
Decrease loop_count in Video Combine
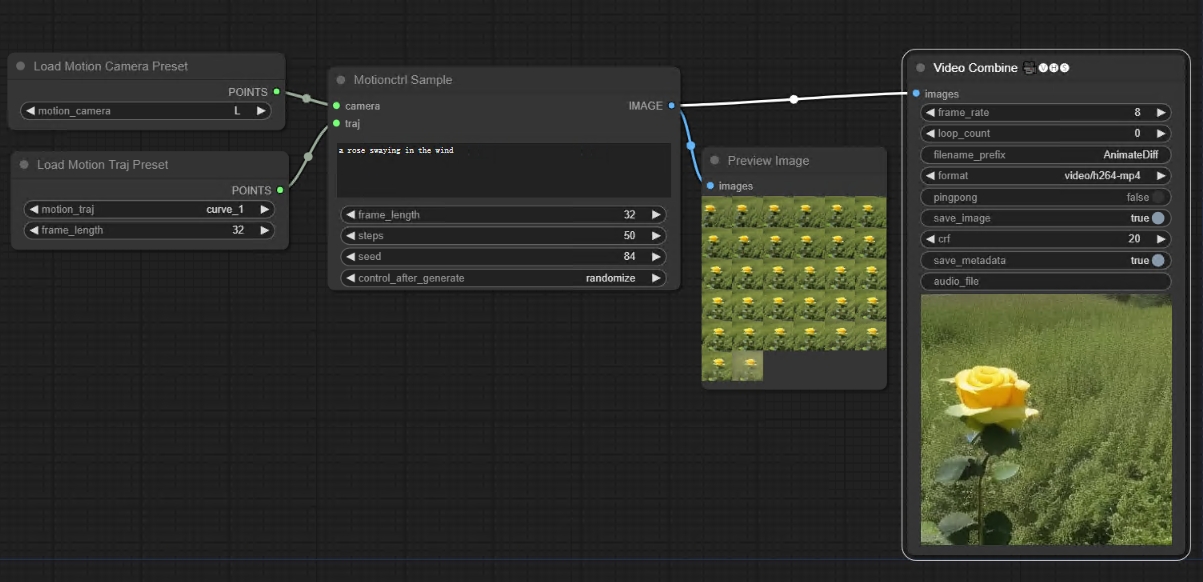click(x=931, y=133)
